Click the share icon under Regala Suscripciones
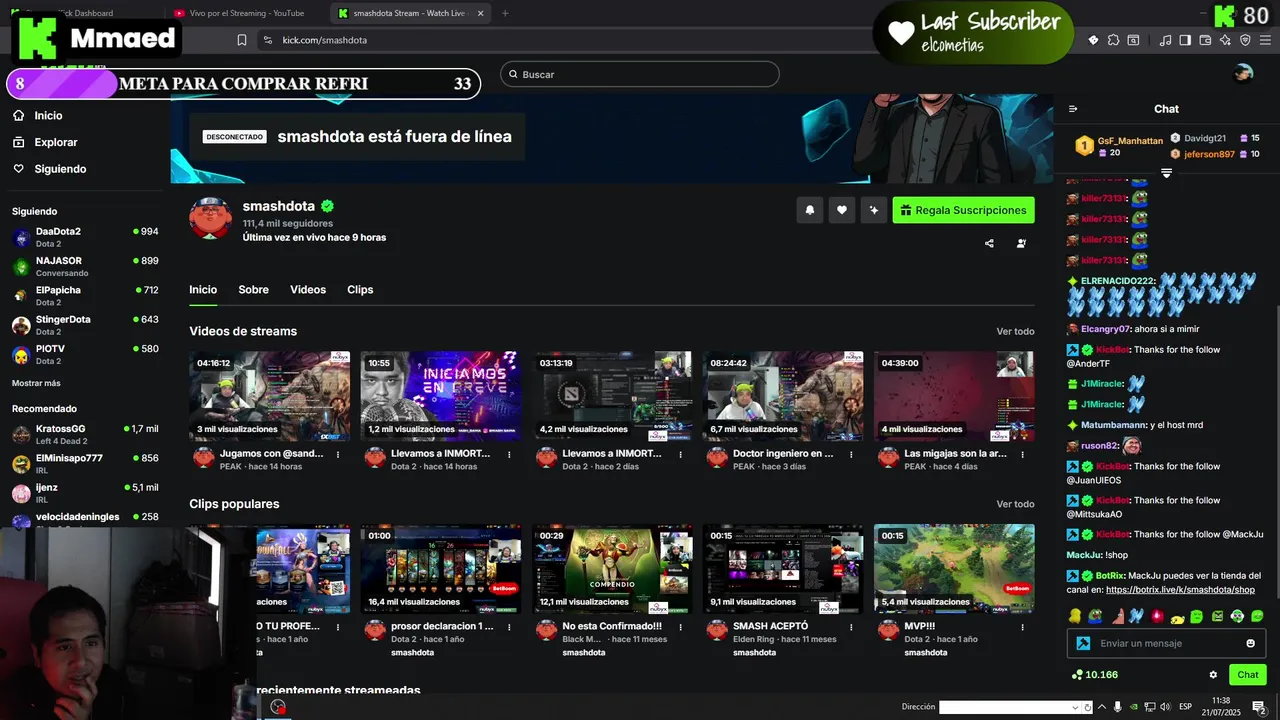 (989, 243)
